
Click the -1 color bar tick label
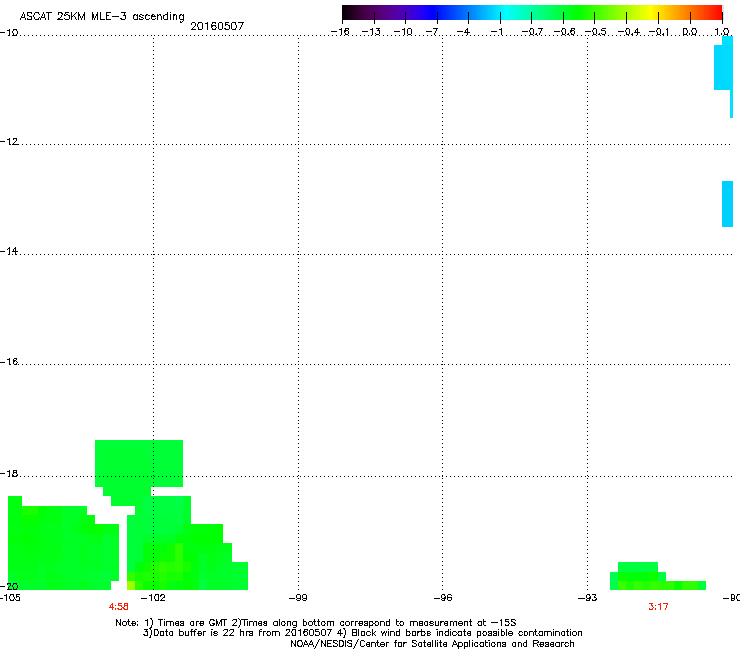pos(496,32)
